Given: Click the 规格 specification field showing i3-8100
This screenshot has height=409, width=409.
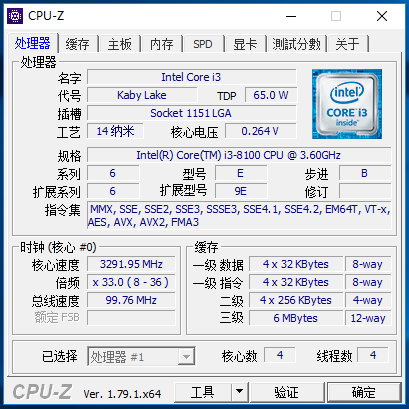Looking at the screenshot, I should coord(239,155).
